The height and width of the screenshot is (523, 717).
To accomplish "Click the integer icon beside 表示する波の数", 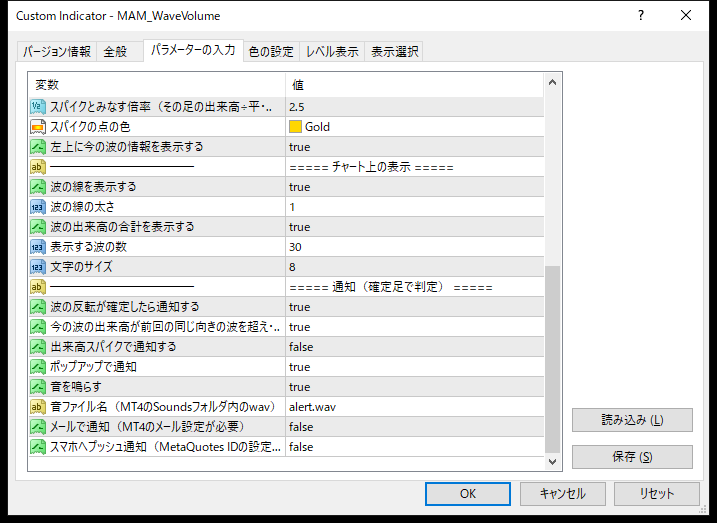I will point(38,247).
